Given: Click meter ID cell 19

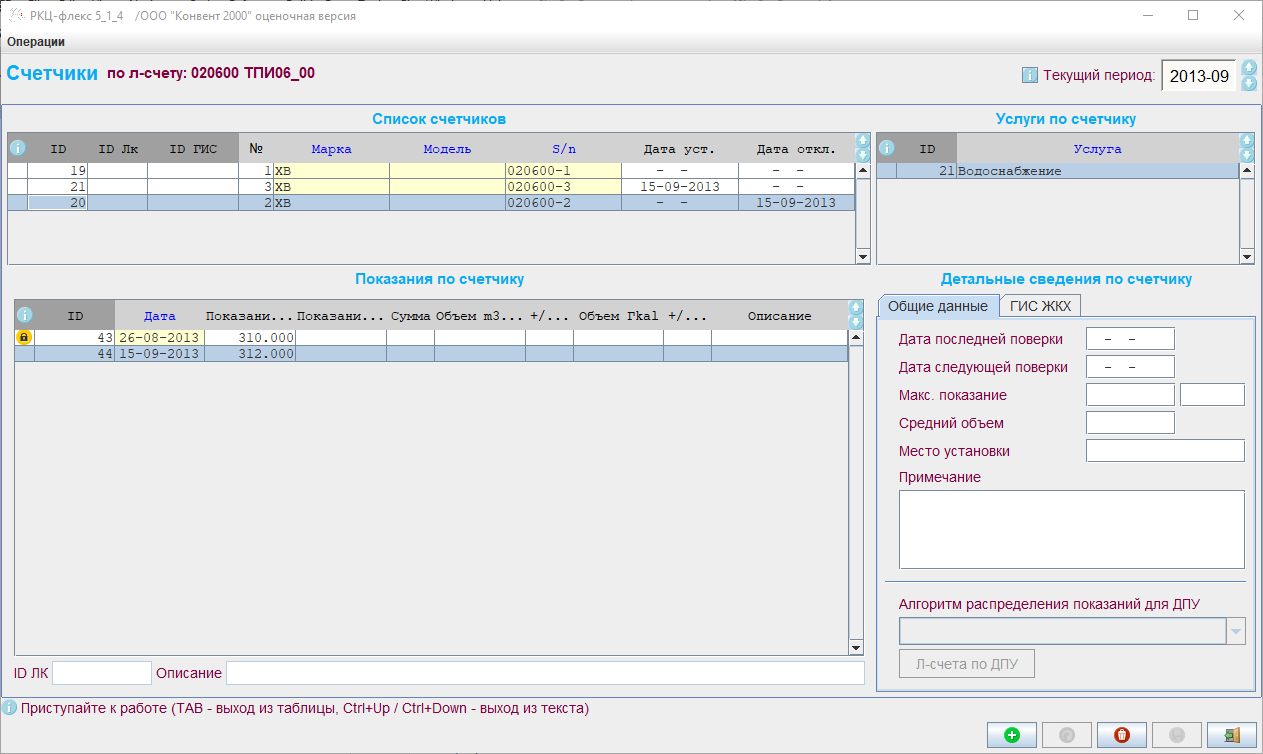Looking at the screenshot, I should point(58,171).
